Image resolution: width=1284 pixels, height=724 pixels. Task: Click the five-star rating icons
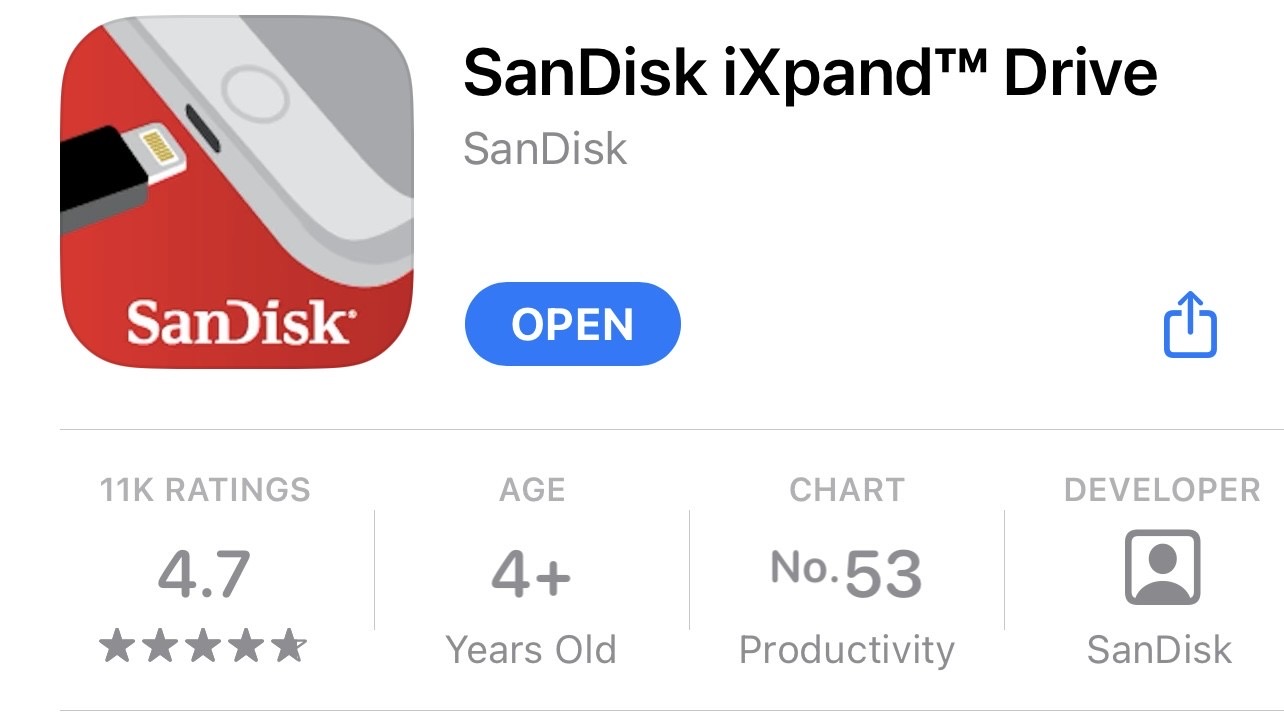tap(204, 647)
